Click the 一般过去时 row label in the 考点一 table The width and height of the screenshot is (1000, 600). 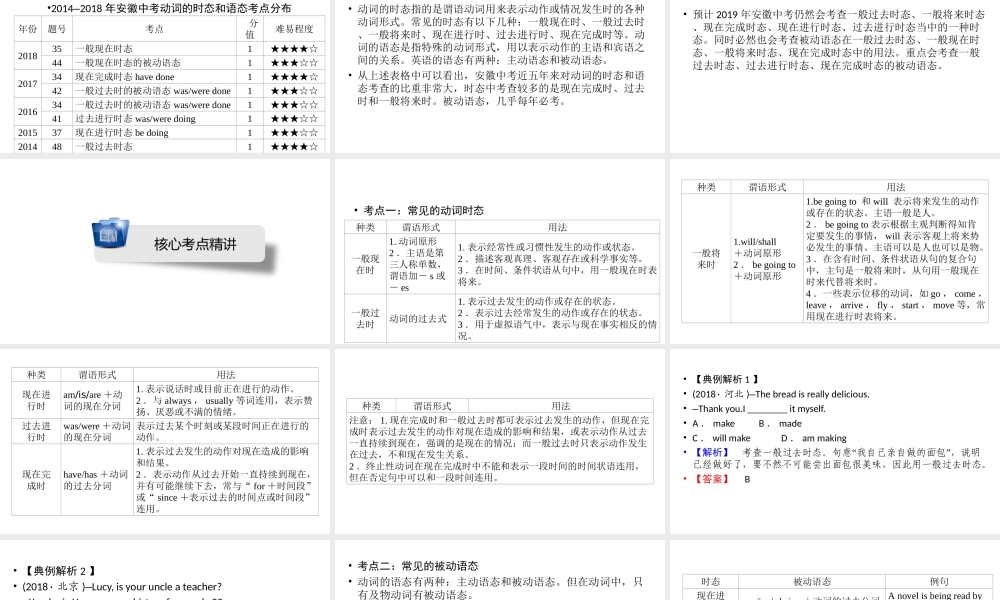(365, 318)
